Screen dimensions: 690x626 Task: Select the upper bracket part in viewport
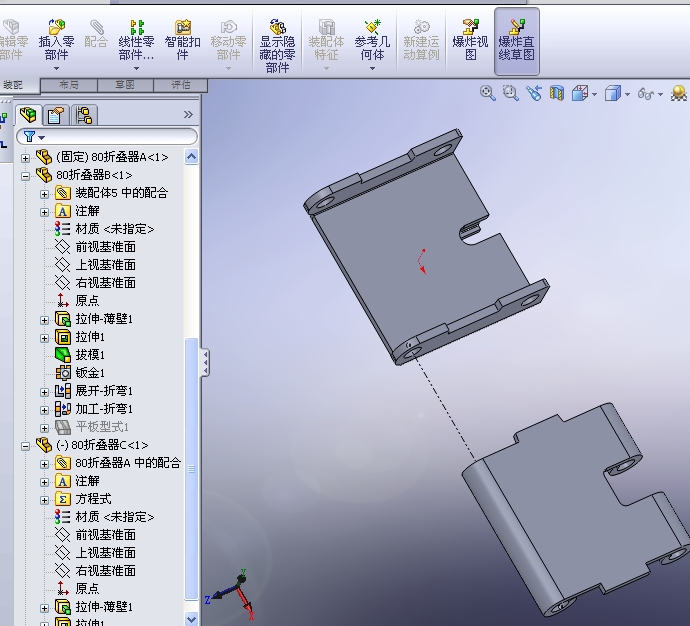tap(409, 264)
